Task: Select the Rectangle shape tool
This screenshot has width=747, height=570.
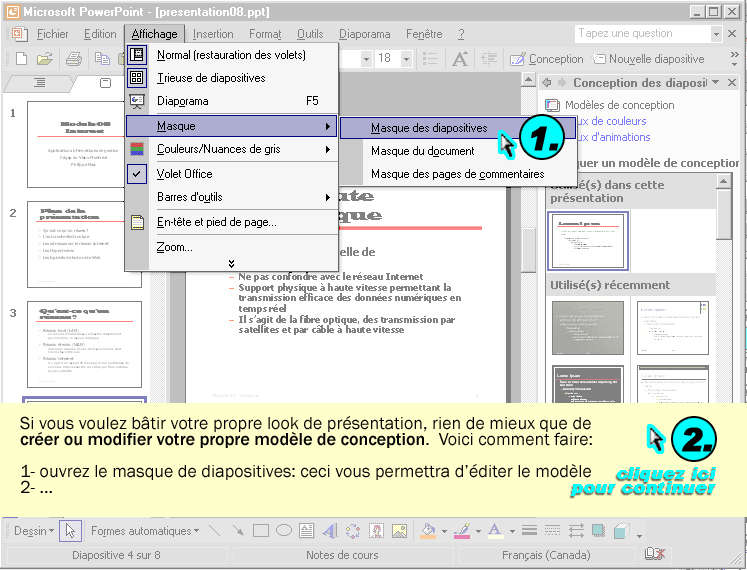Action: [261, 530]
